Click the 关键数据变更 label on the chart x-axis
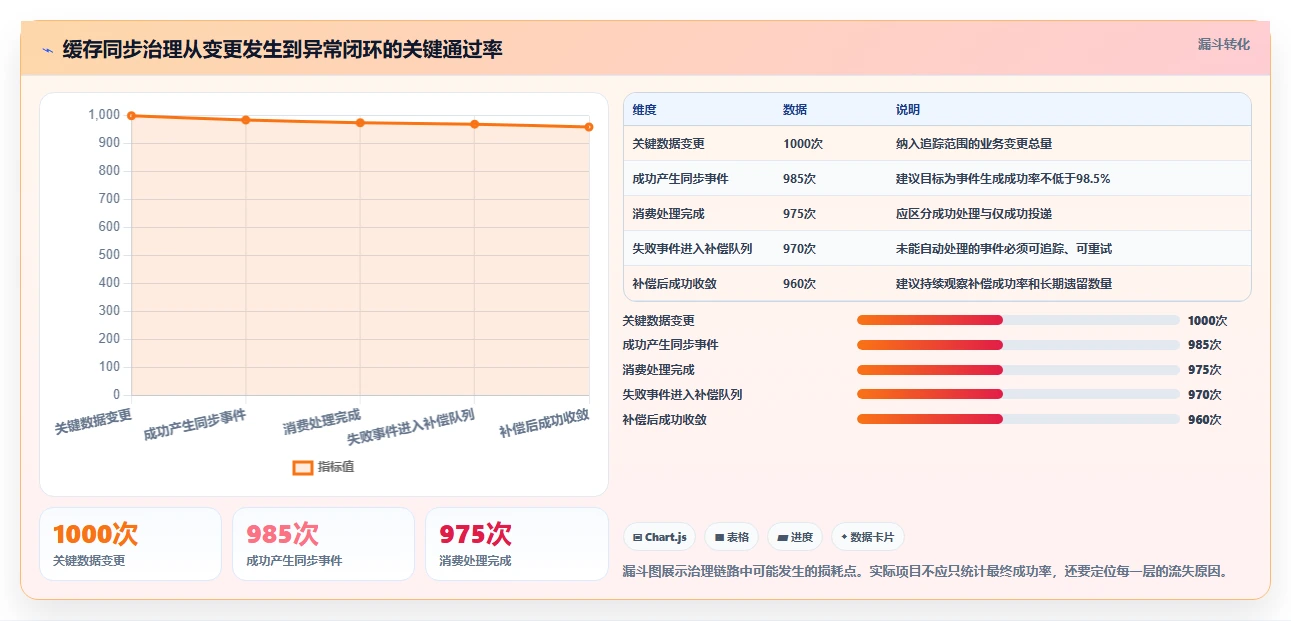The image size is (1291, 621). pyautogui.click(x=93, y=421)
